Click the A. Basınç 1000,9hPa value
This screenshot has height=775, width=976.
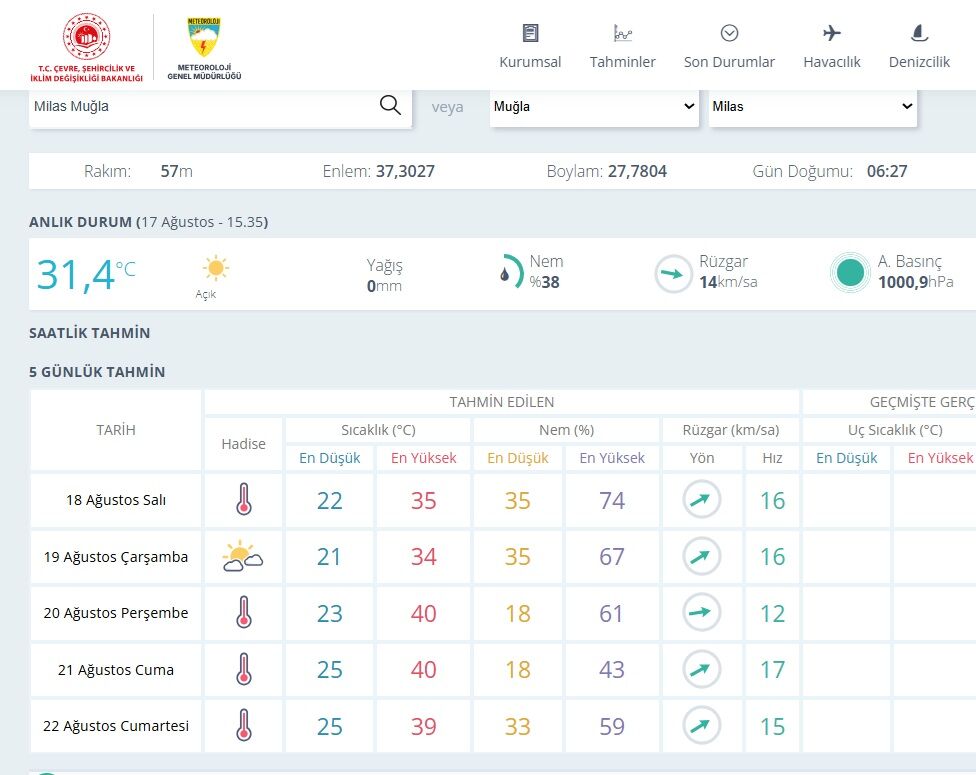[x=916, y=282]
